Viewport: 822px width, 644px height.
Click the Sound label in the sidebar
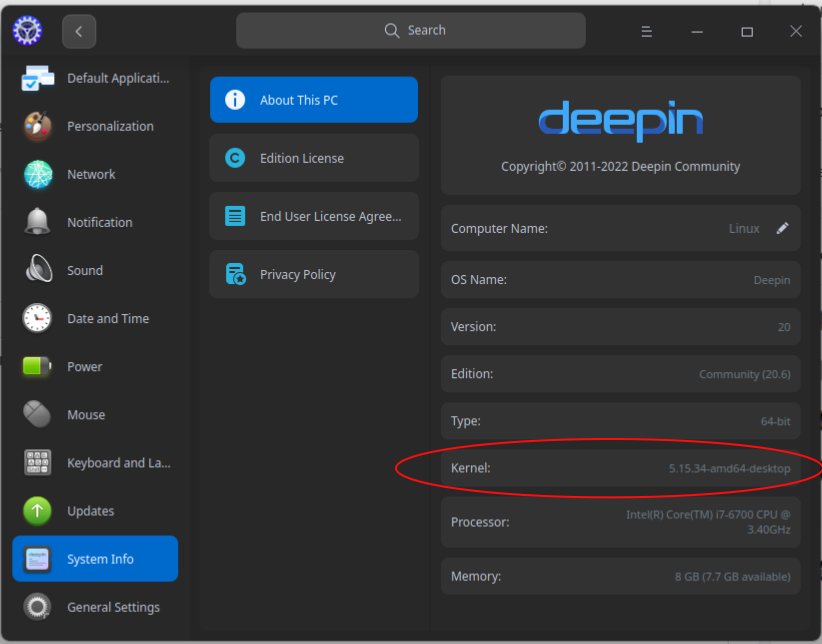tap(85, 271)
